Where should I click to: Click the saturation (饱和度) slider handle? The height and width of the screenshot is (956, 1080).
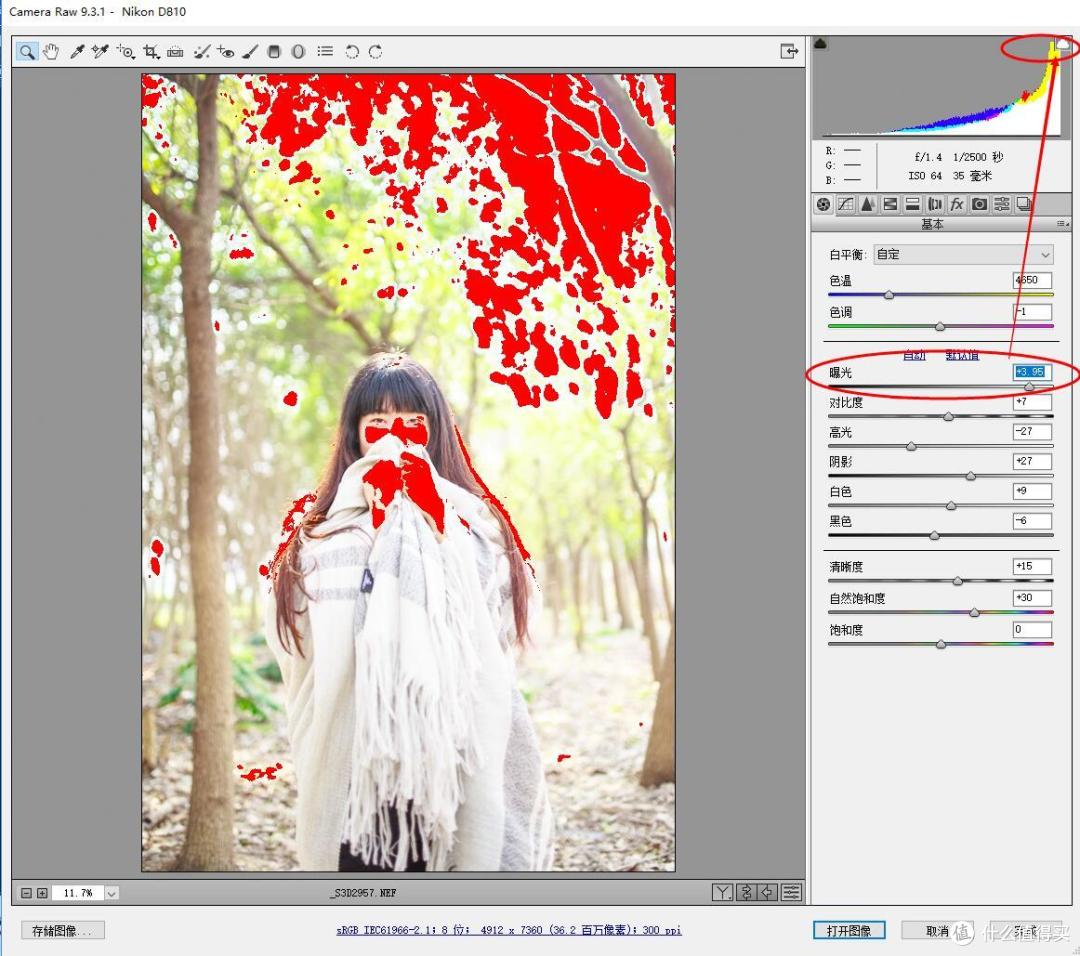[x=941, y=644]
